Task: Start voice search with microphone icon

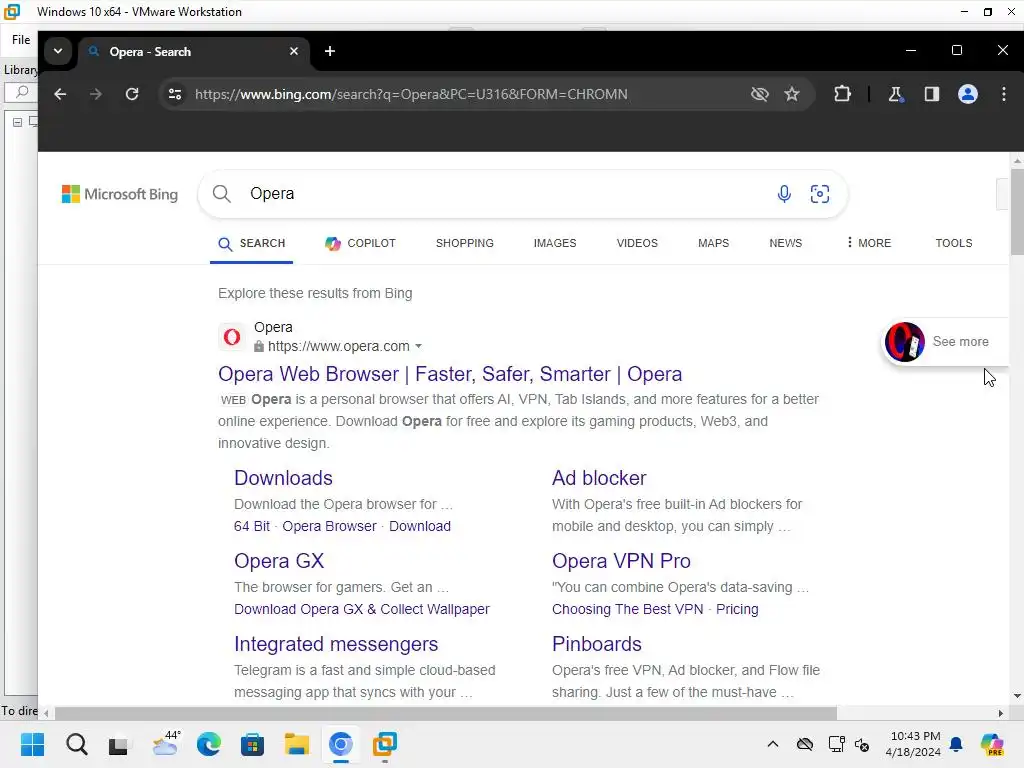Action: (784, 194)
